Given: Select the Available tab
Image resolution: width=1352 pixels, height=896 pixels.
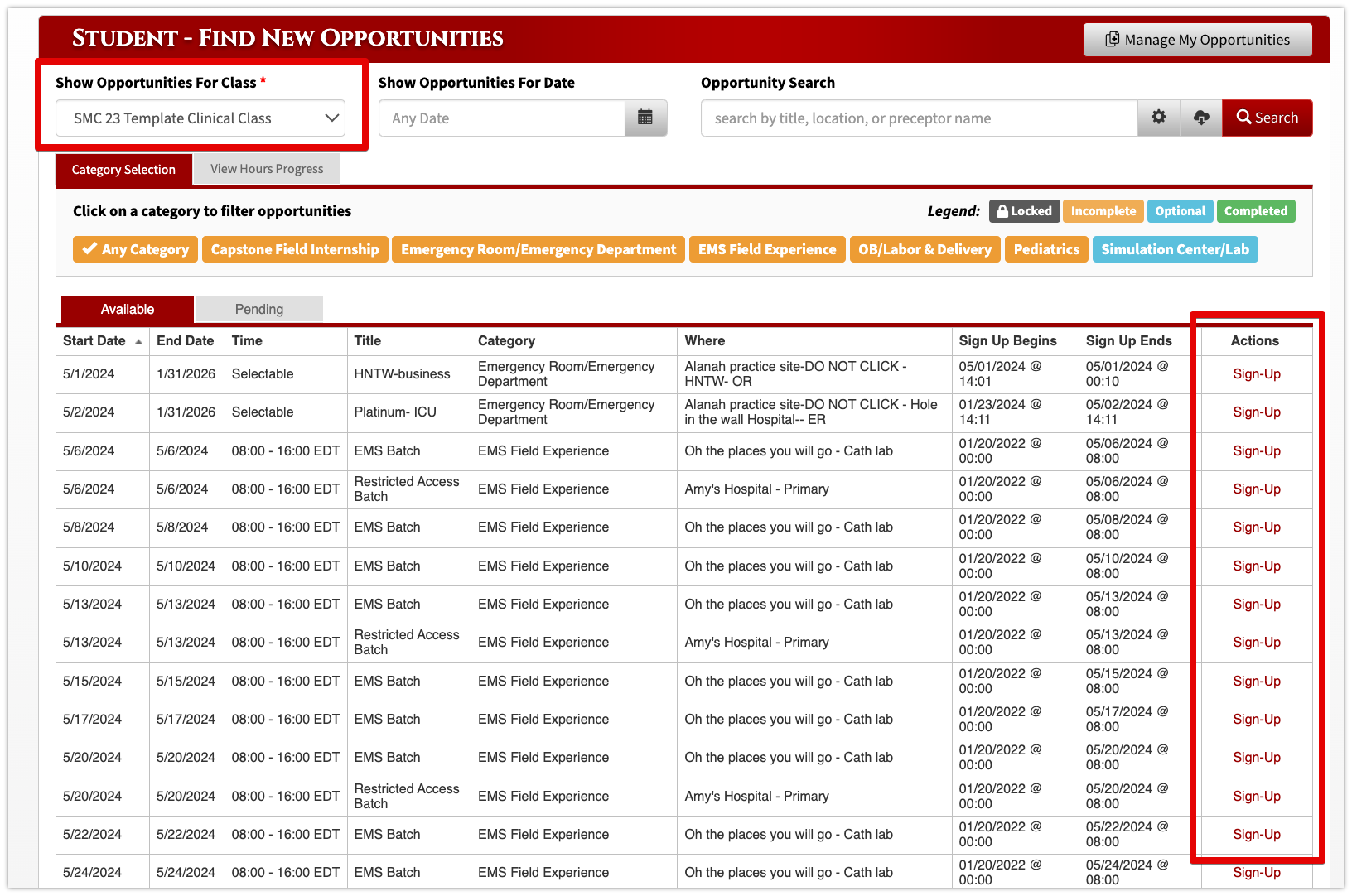Looking at the screenshot, I should click(128, 310).
